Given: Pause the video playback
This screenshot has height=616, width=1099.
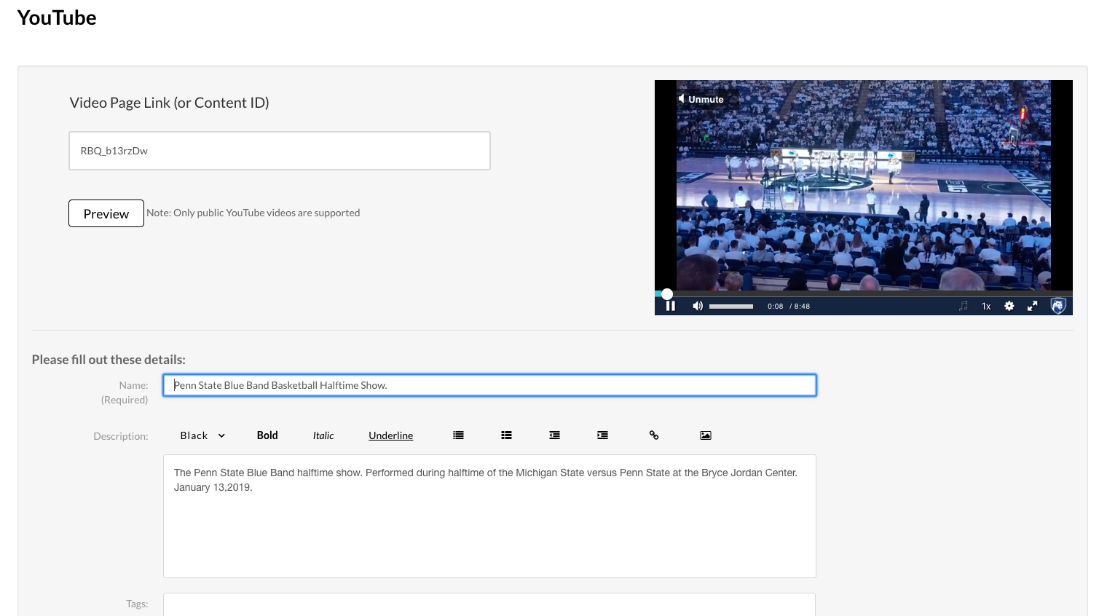Looking at the screenshot, I should click(x=670, y=306).
